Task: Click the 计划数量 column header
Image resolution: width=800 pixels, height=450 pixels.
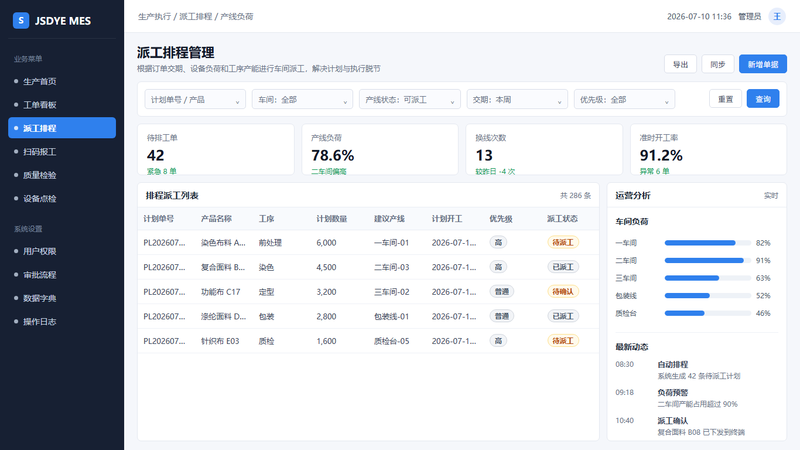Action: point(332,219)
